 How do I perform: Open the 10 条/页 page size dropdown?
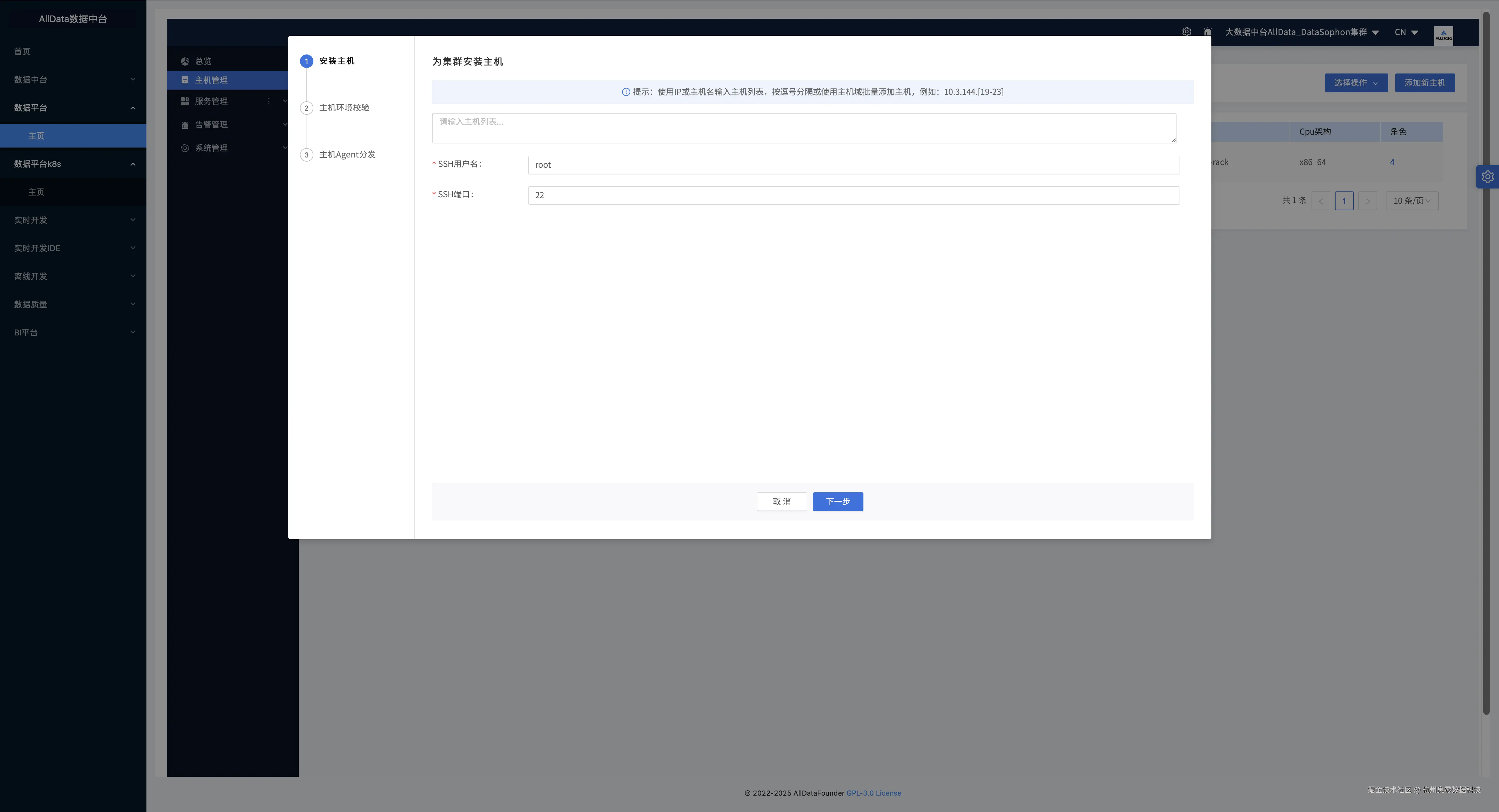point(1412,201)
